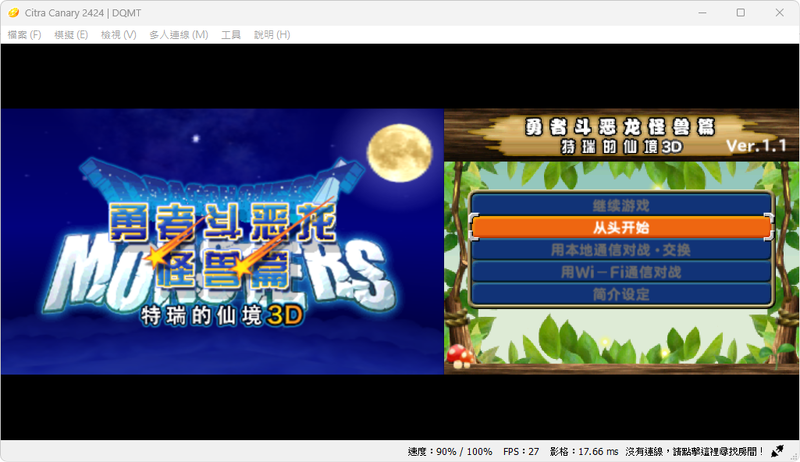Open the 檔案 (F) menu
Screen dimensions: 800x462
(x=24, y=35)
